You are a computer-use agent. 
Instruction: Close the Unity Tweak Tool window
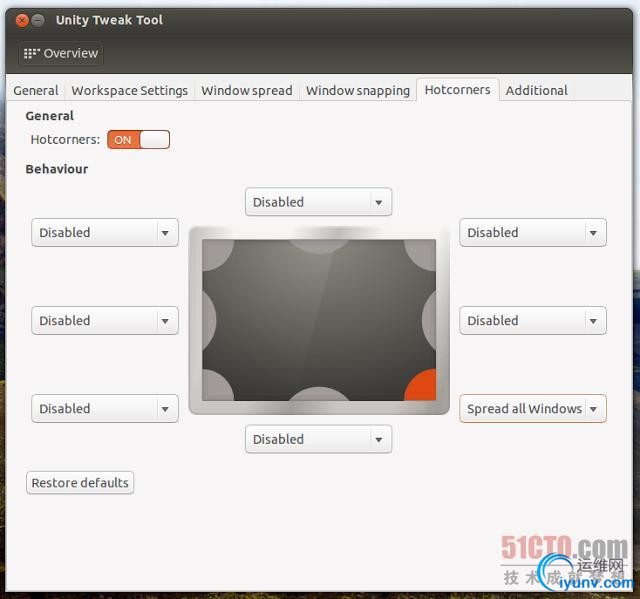click(x=22, y=20)
